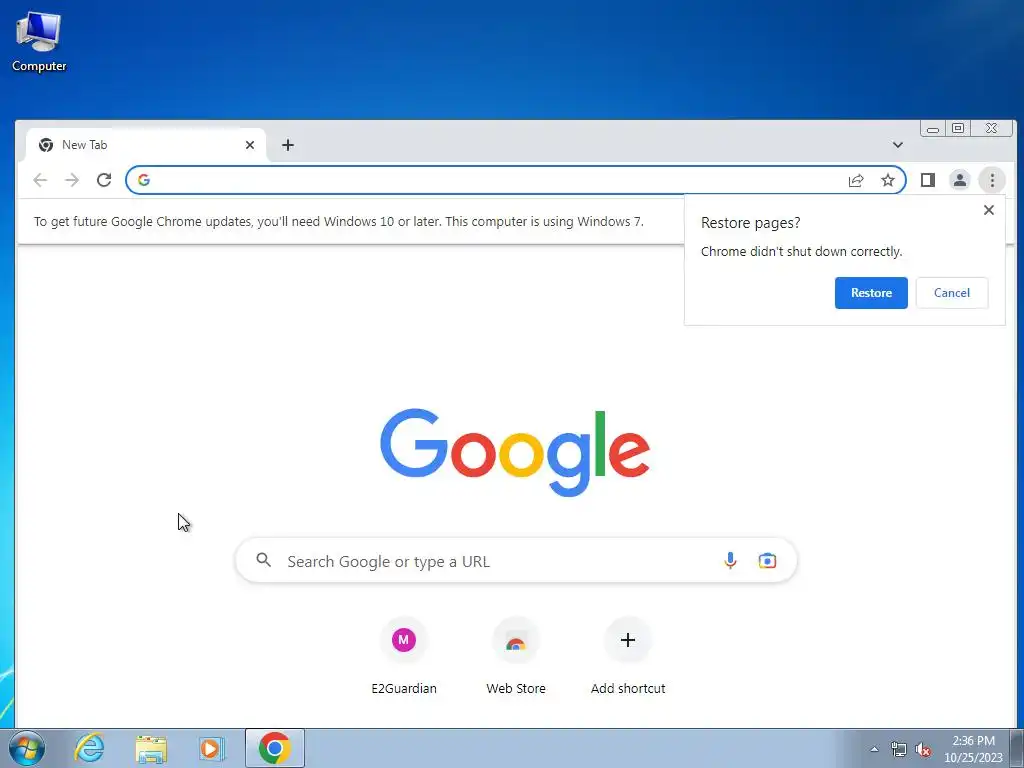Open a new tab with plus button
The image size is (1024, 768).
288,145
